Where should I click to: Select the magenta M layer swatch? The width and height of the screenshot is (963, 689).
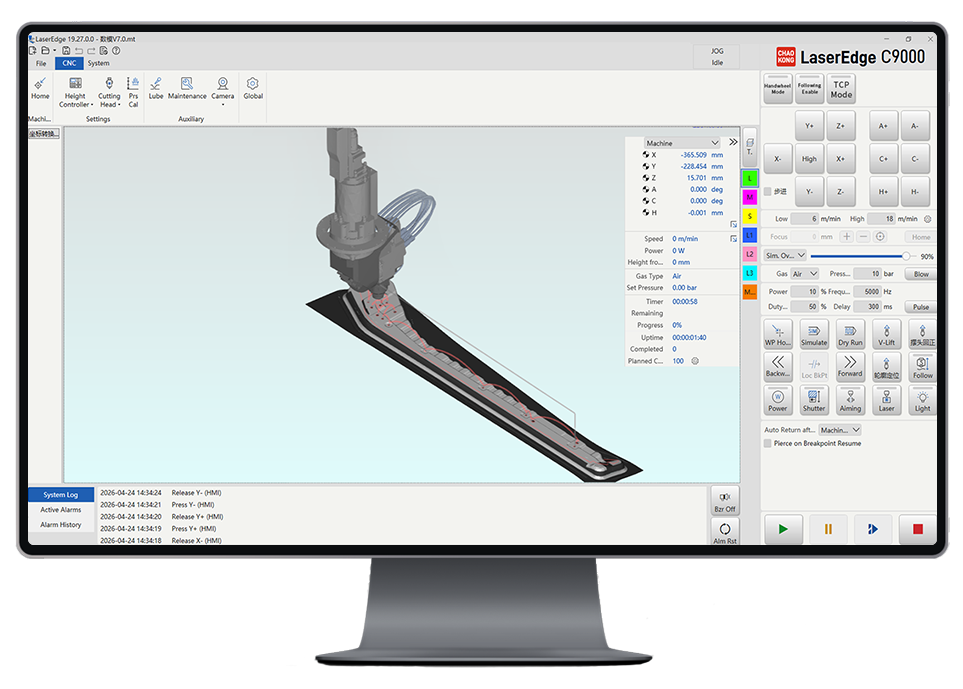click(749, 197)
